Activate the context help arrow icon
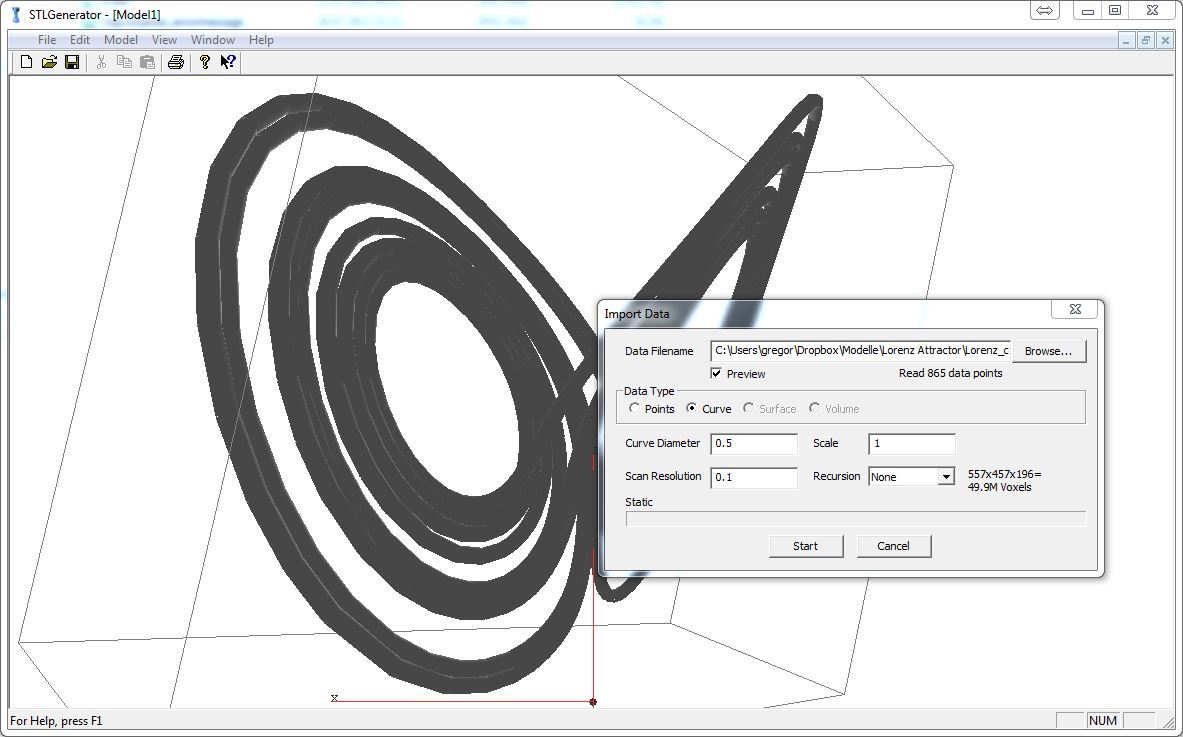Viewport: 1183px width, 737px height. click(228, 62)
